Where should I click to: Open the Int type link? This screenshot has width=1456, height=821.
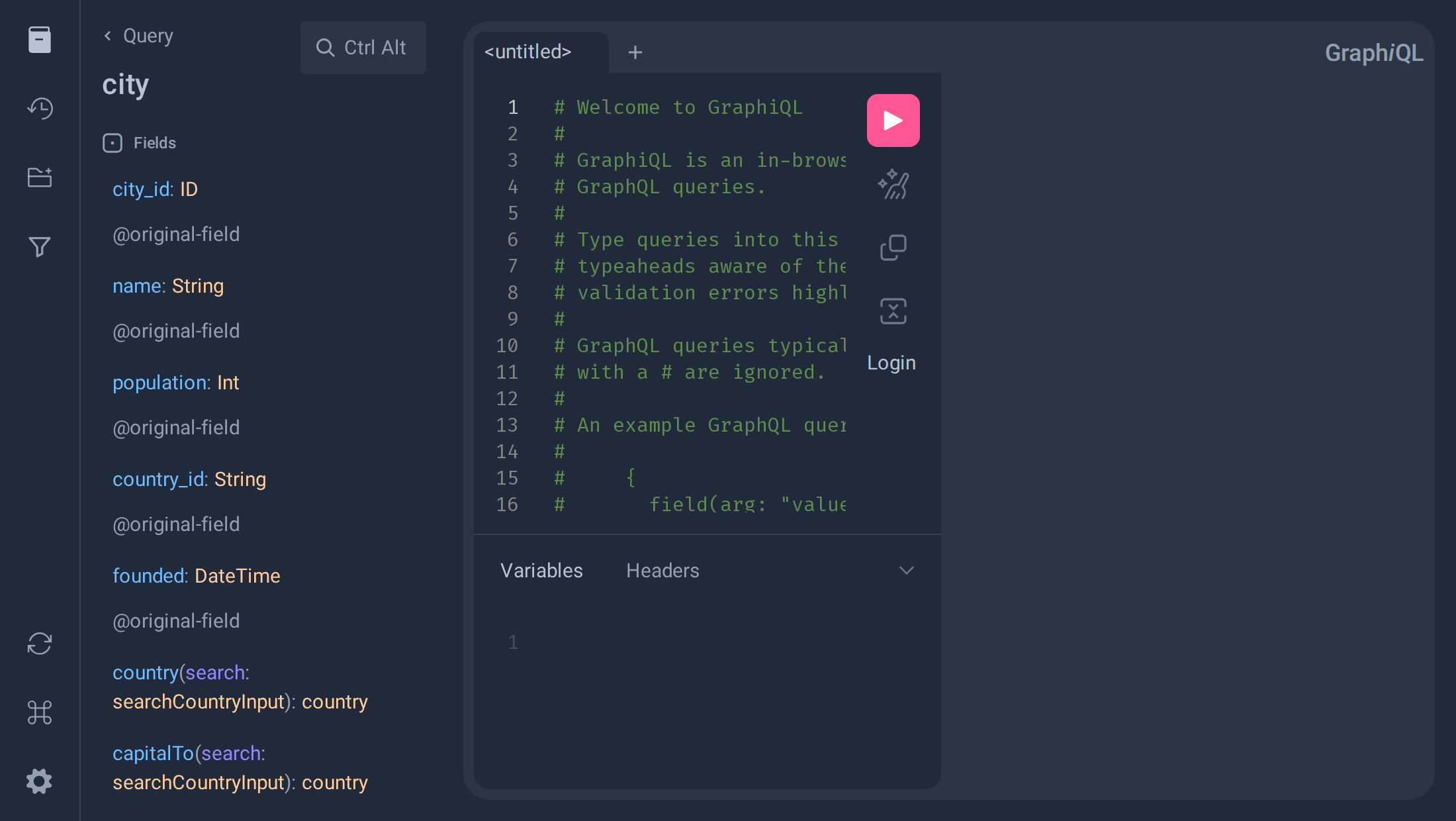(228, 383)
